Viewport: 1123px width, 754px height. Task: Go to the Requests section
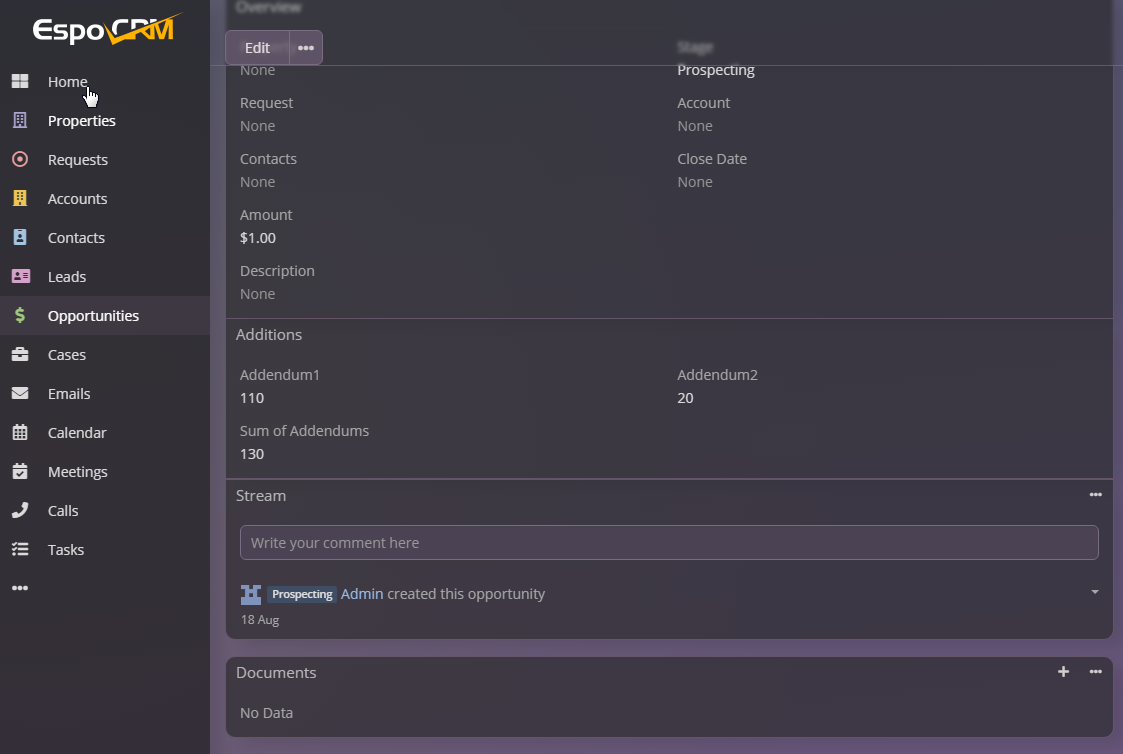105,159
